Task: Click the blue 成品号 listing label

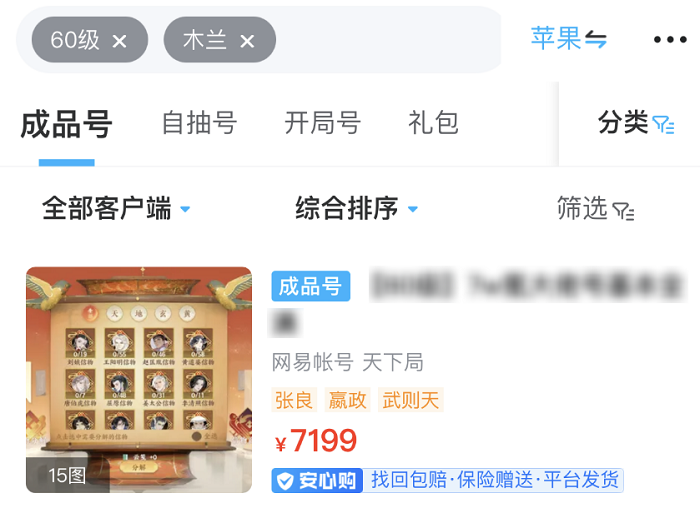Action: point(311,286)
